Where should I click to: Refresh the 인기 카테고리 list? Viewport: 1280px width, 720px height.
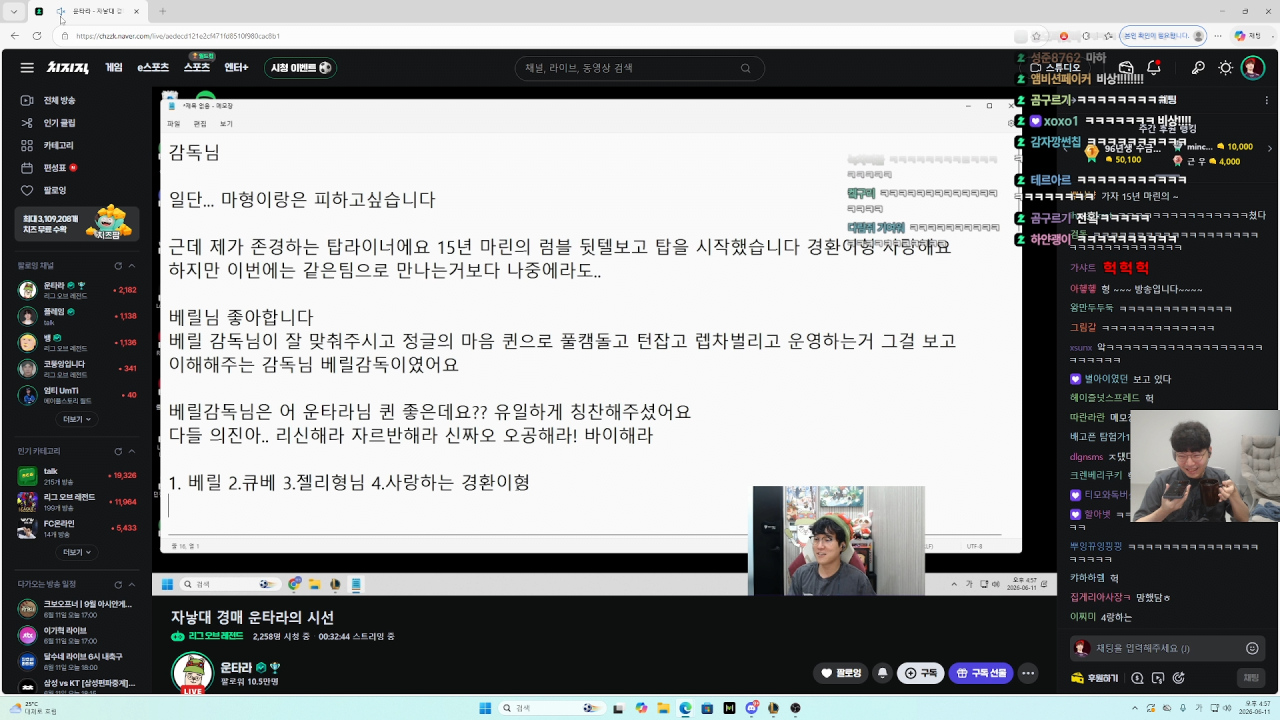[118, 451]
